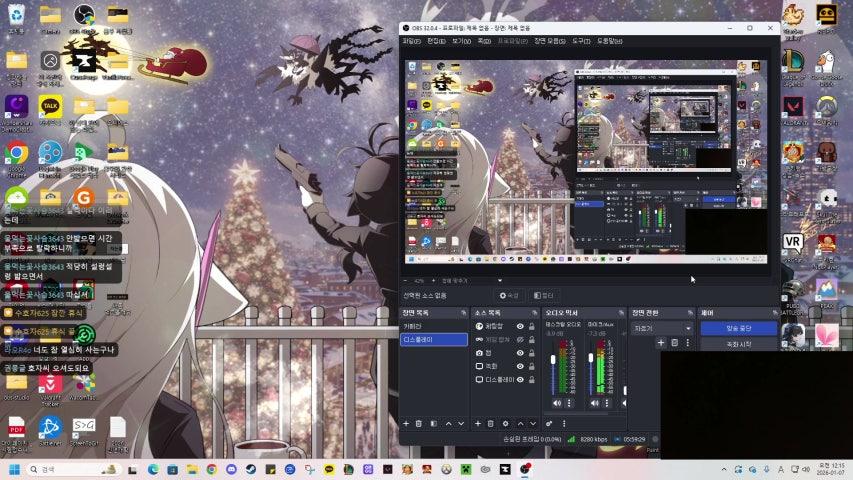Click the 방송 중단 stop streaming button
This screenshot has height=480, width=853.
pyautogui.click(x=738, y=328)
